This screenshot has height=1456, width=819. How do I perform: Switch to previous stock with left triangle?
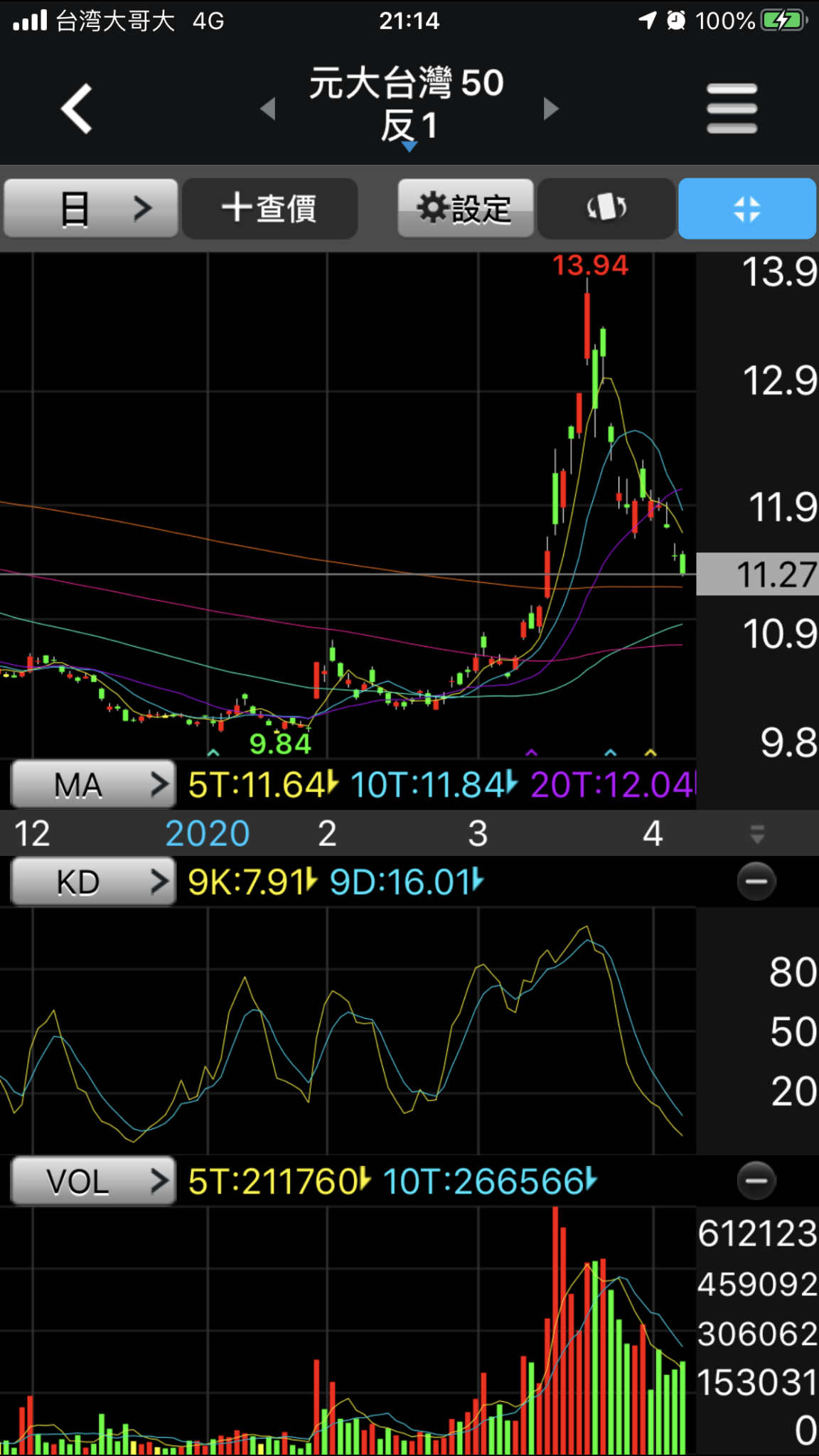click(268, 109)
